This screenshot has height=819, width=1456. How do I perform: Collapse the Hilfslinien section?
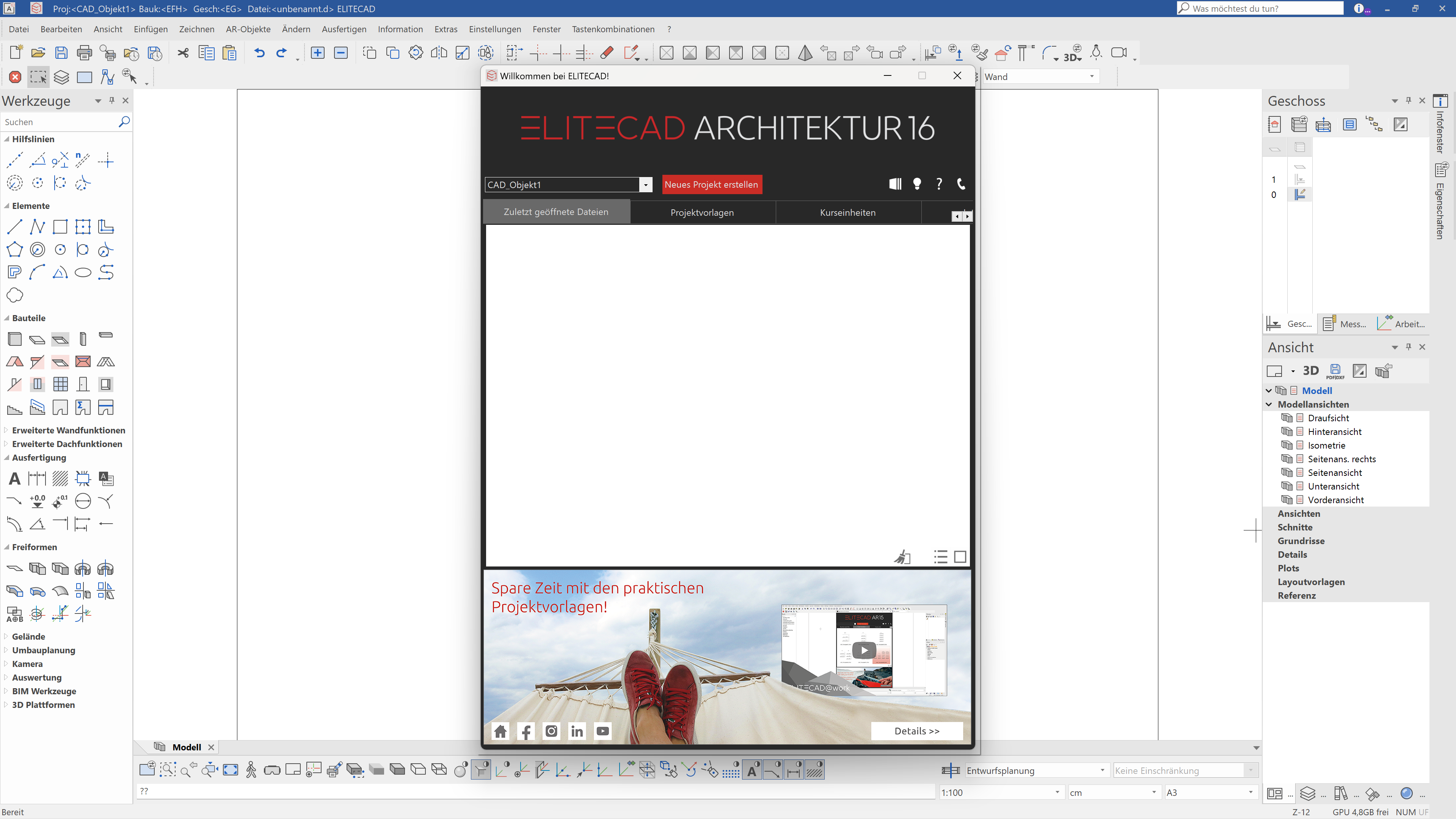click(7, 139)
